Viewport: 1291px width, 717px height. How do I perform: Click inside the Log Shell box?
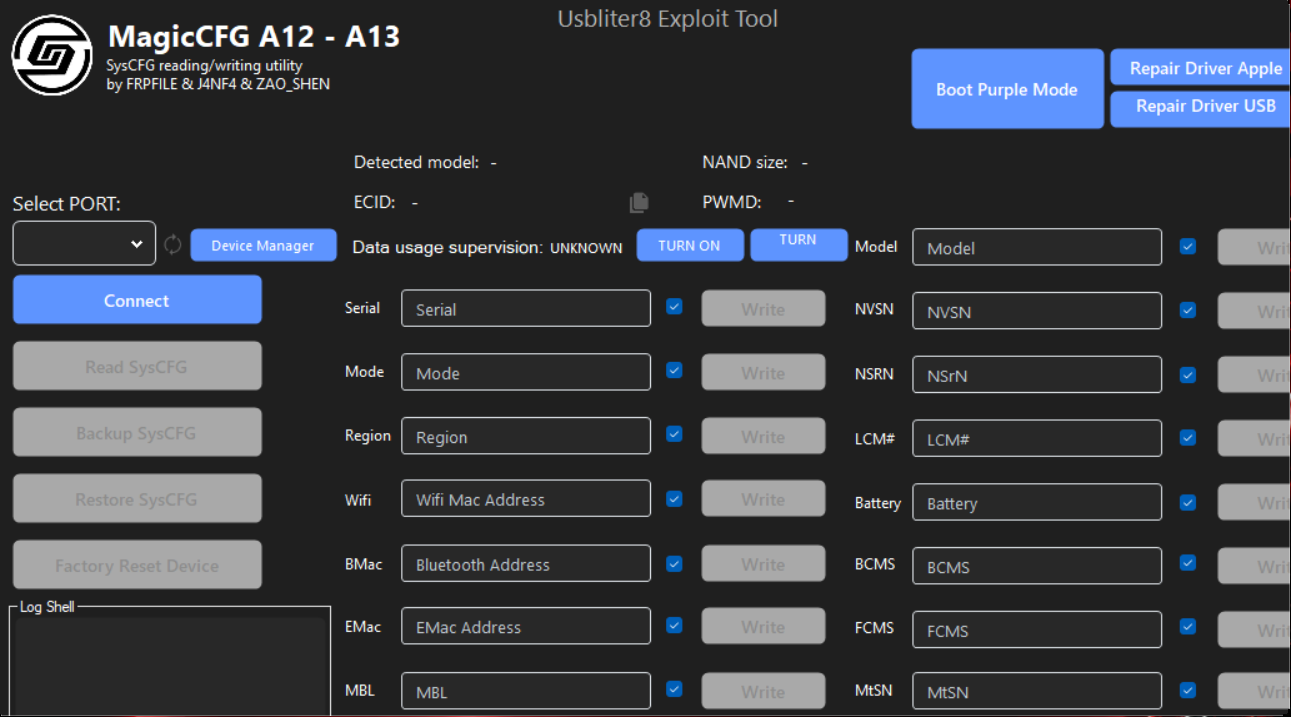pyautogui.click(x=170, y=665)
